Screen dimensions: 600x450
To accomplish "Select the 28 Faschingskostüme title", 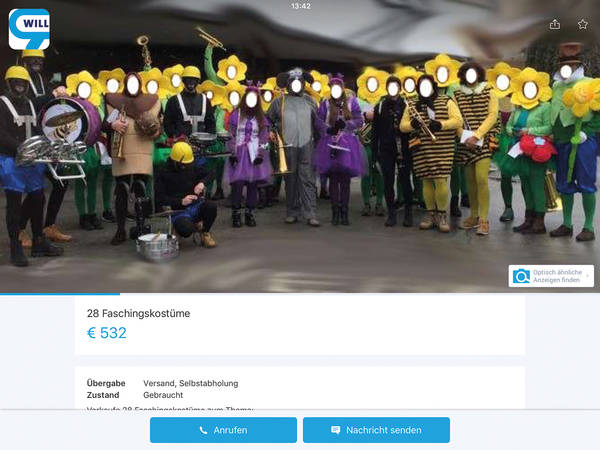I will [139, 313].
